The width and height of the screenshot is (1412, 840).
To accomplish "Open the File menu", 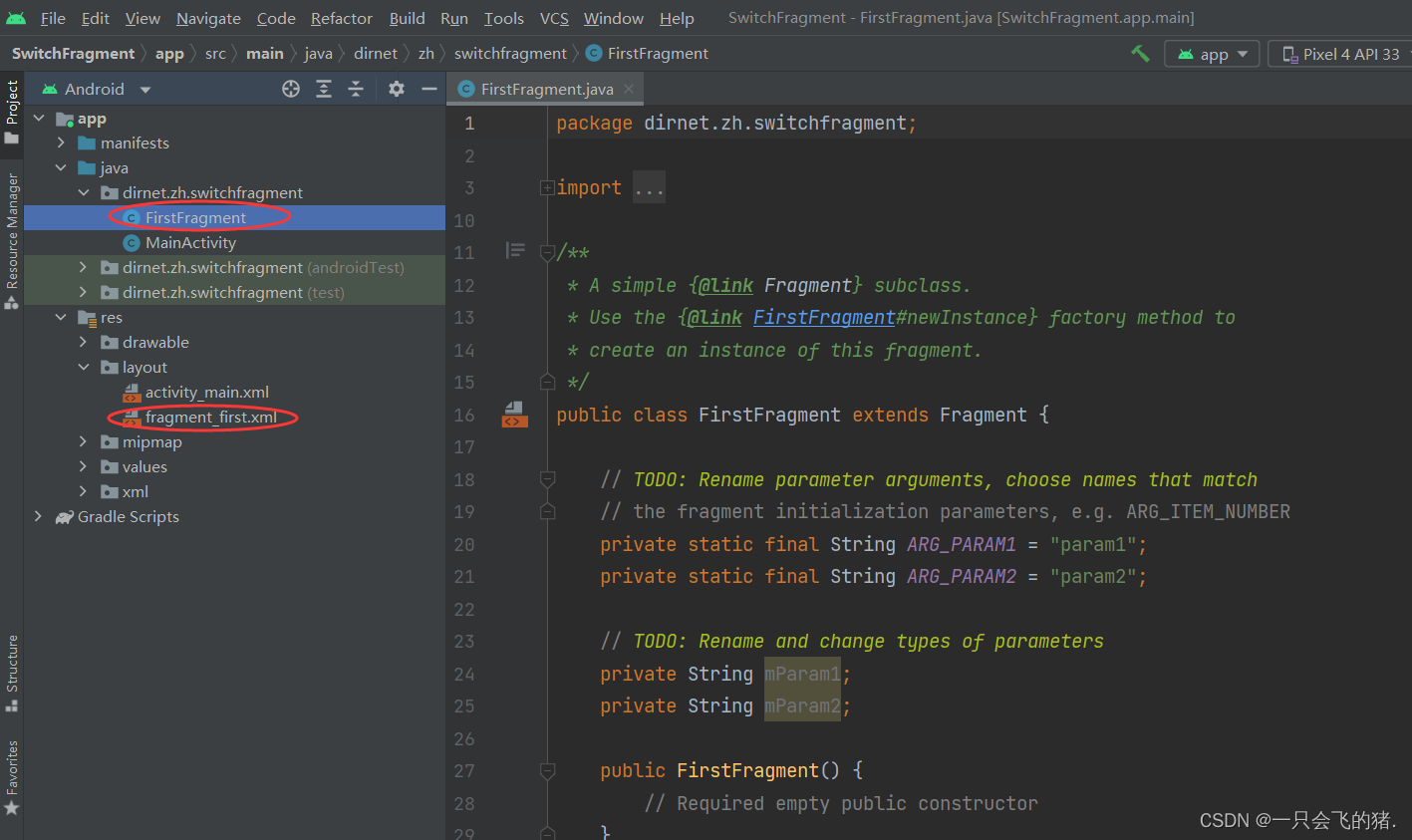I will click(53, 18).
